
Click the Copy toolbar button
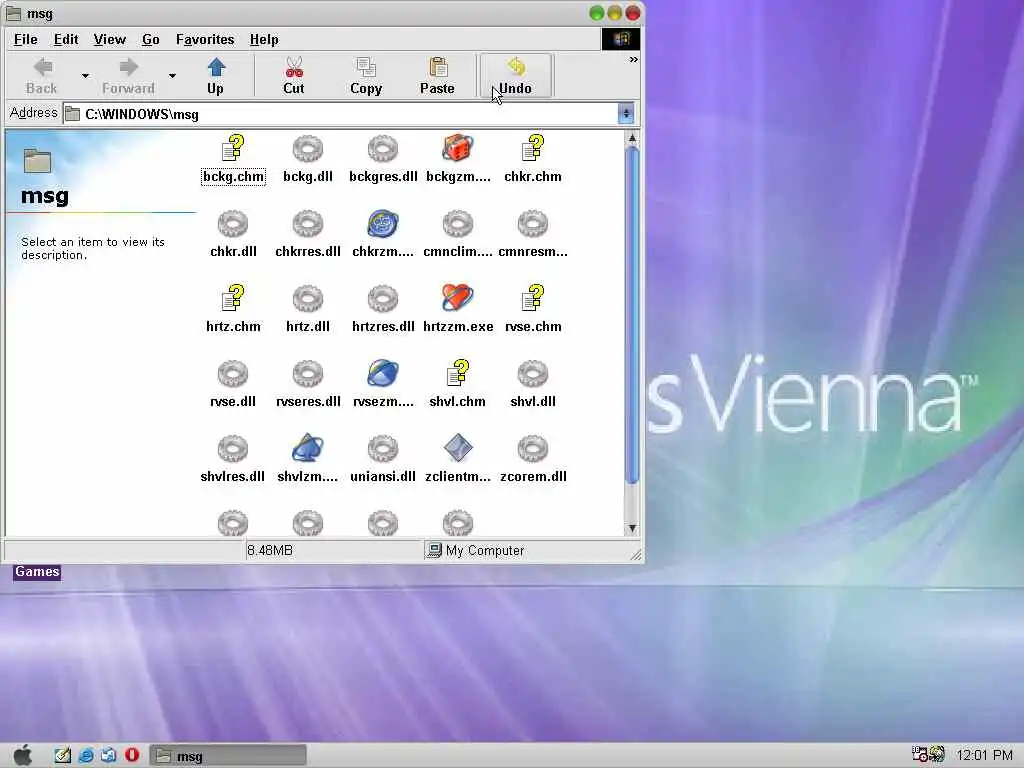coord(366,76)
